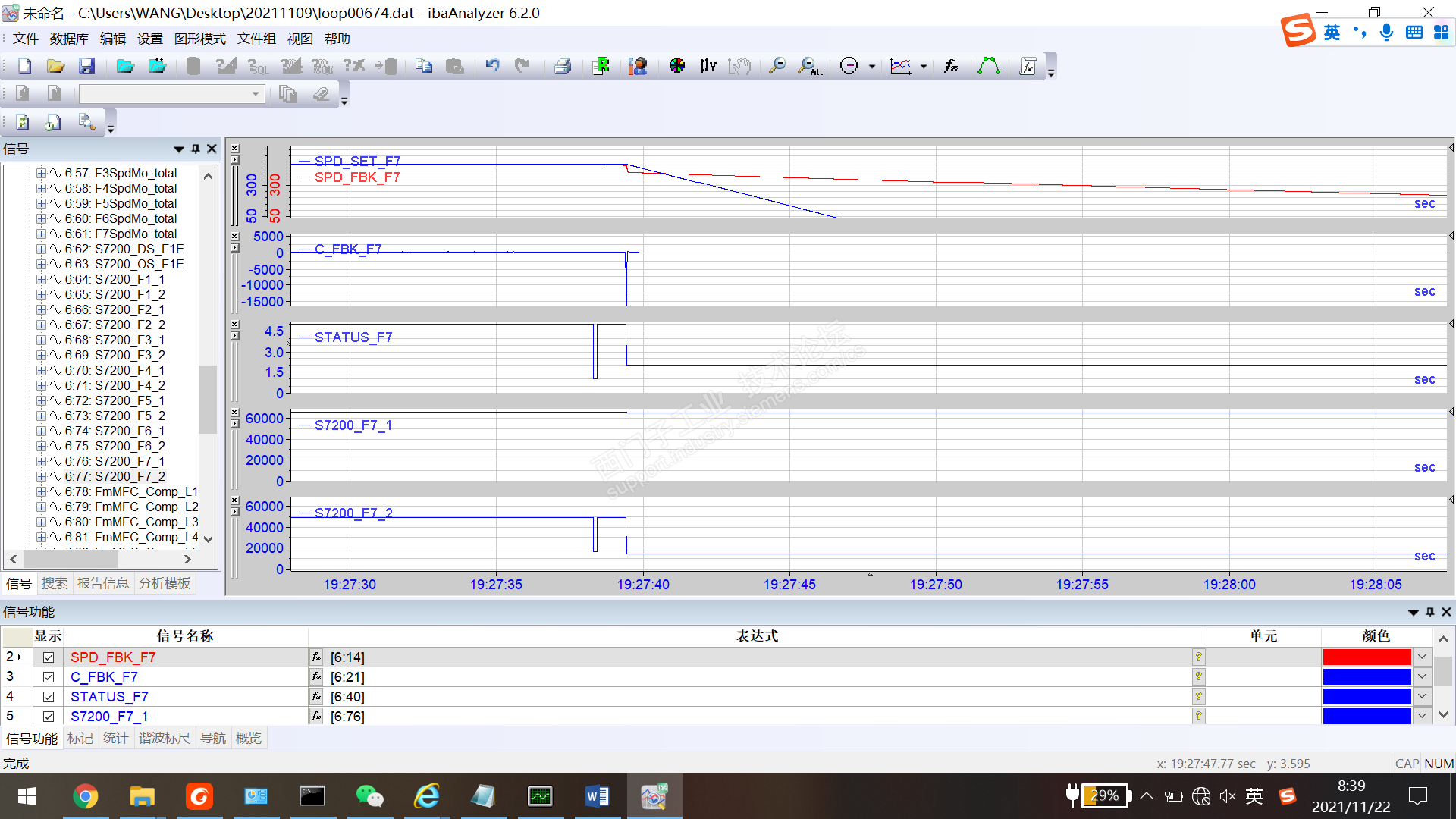The image size is (1456, 819).
Task: Toggle display checkbox for S7200_F7_1
Action: click(49, 717)
